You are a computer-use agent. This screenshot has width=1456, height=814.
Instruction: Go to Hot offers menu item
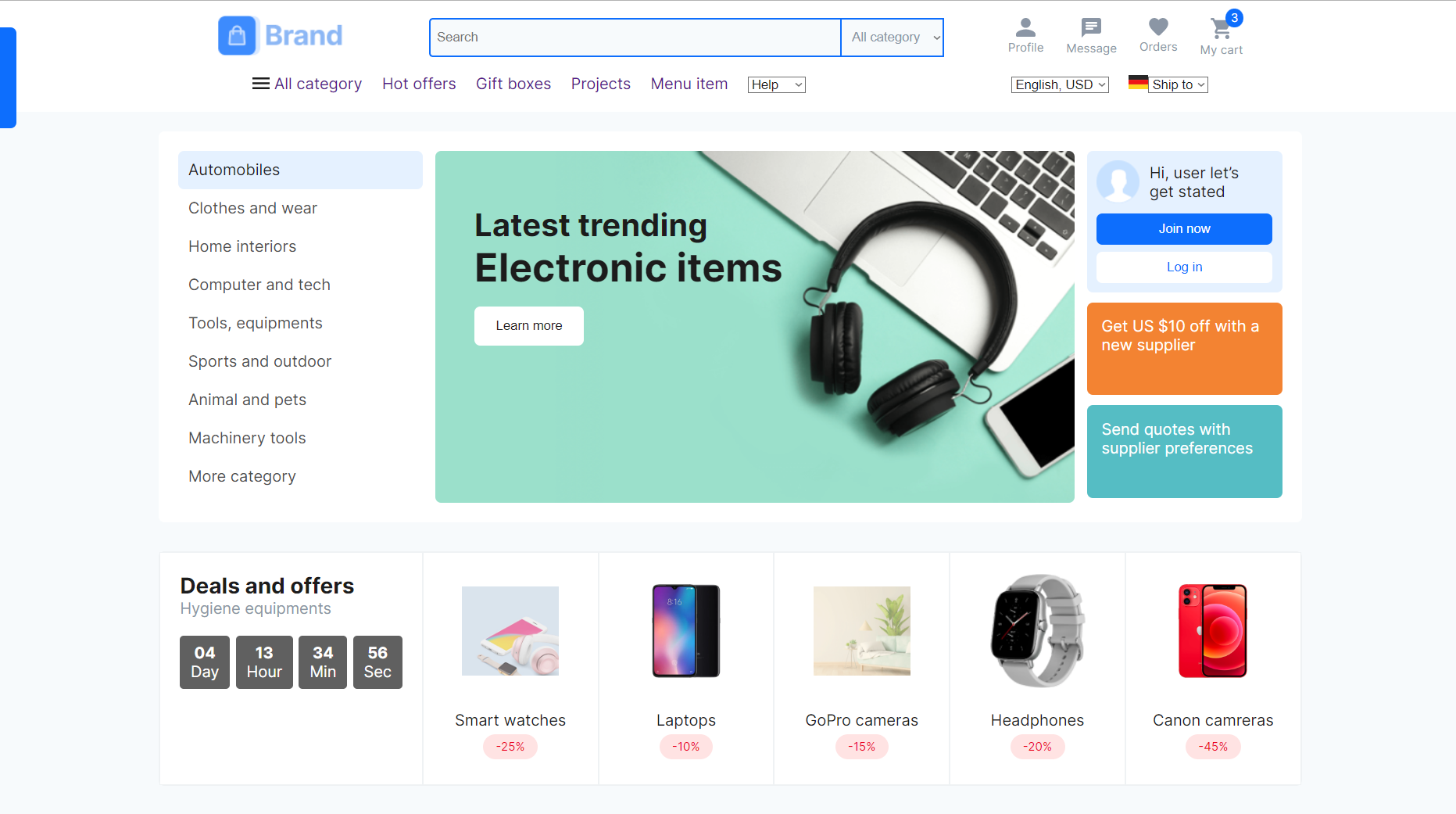coord(419,84)
